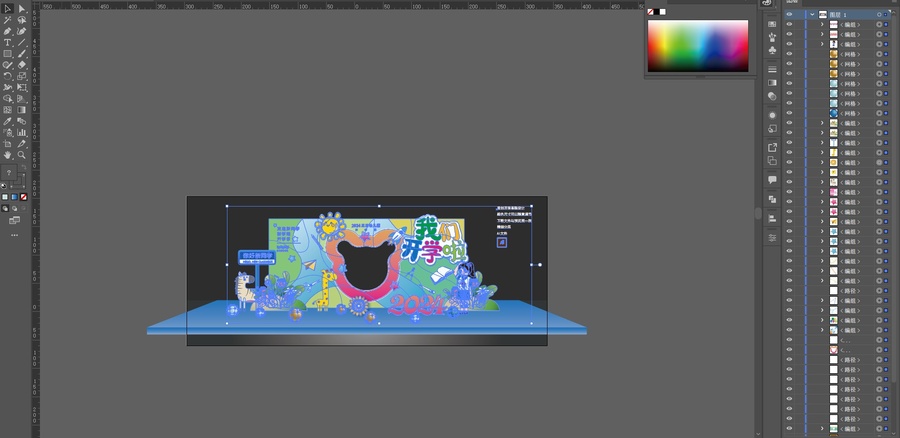Enable Draw Normal drawing mode
The width and height of the screenshot is (900, 438).
pos(5,208)
